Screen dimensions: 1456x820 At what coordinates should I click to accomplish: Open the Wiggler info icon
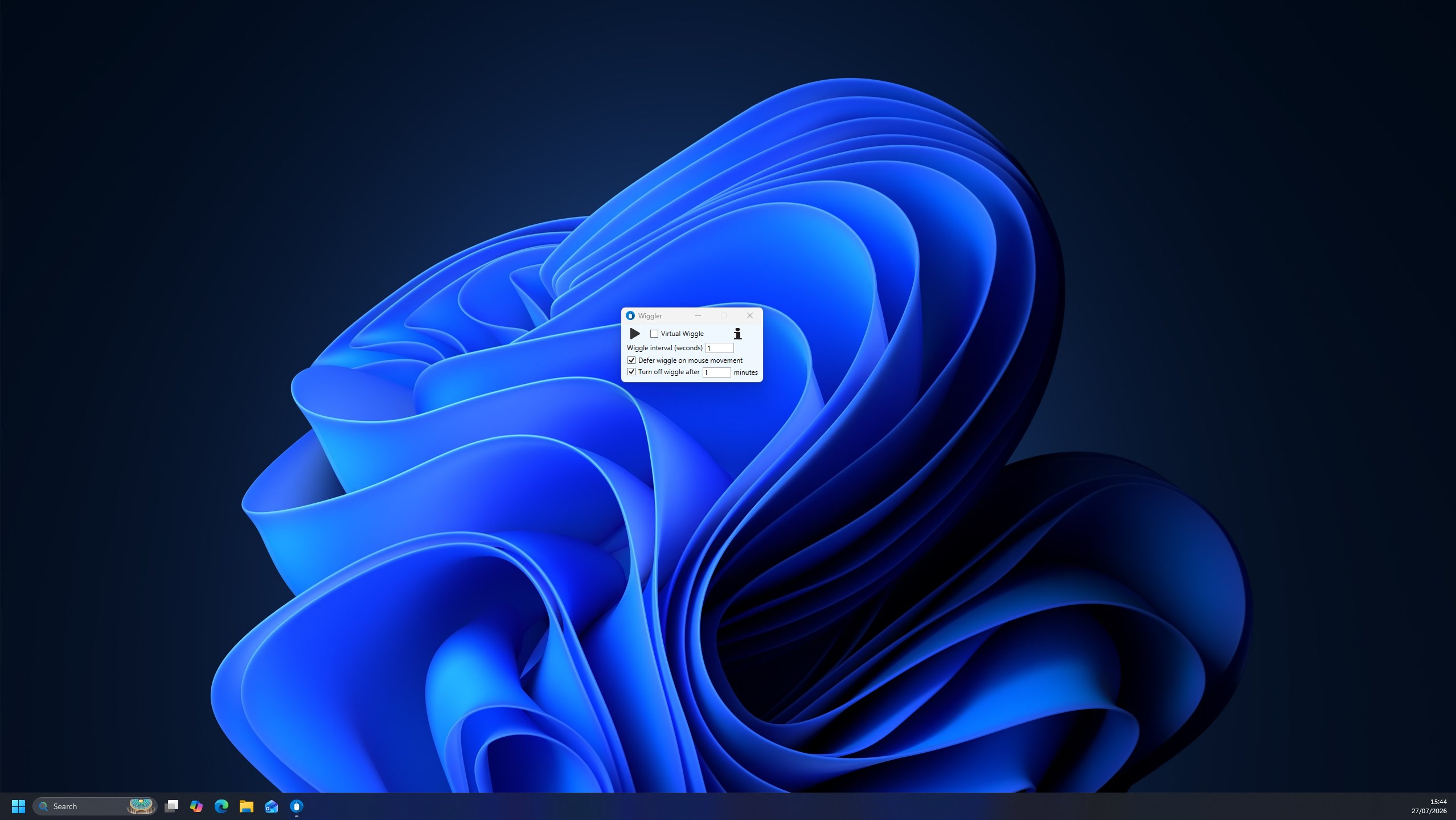tap(737, 334)
